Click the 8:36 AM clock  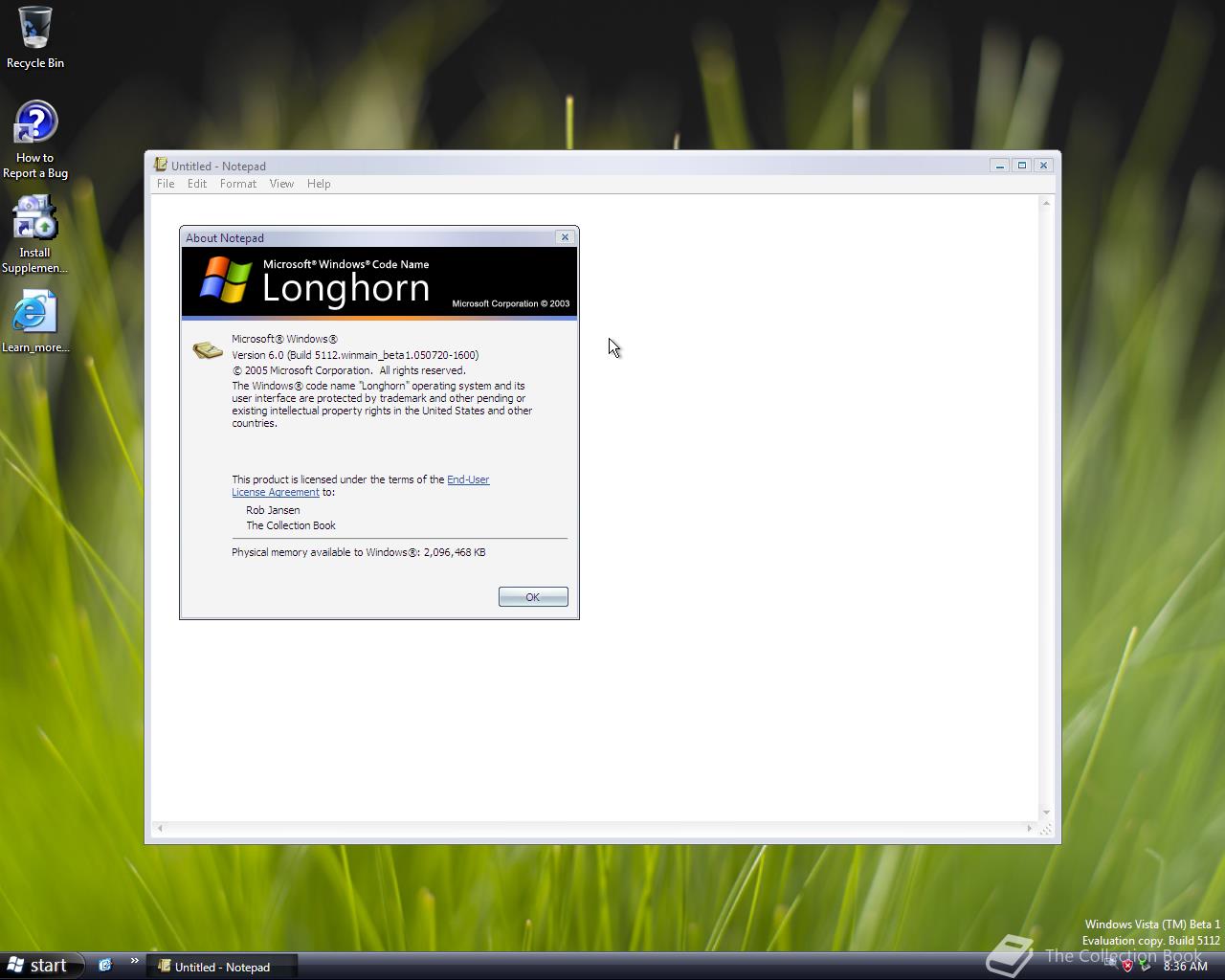[1186, 967]
